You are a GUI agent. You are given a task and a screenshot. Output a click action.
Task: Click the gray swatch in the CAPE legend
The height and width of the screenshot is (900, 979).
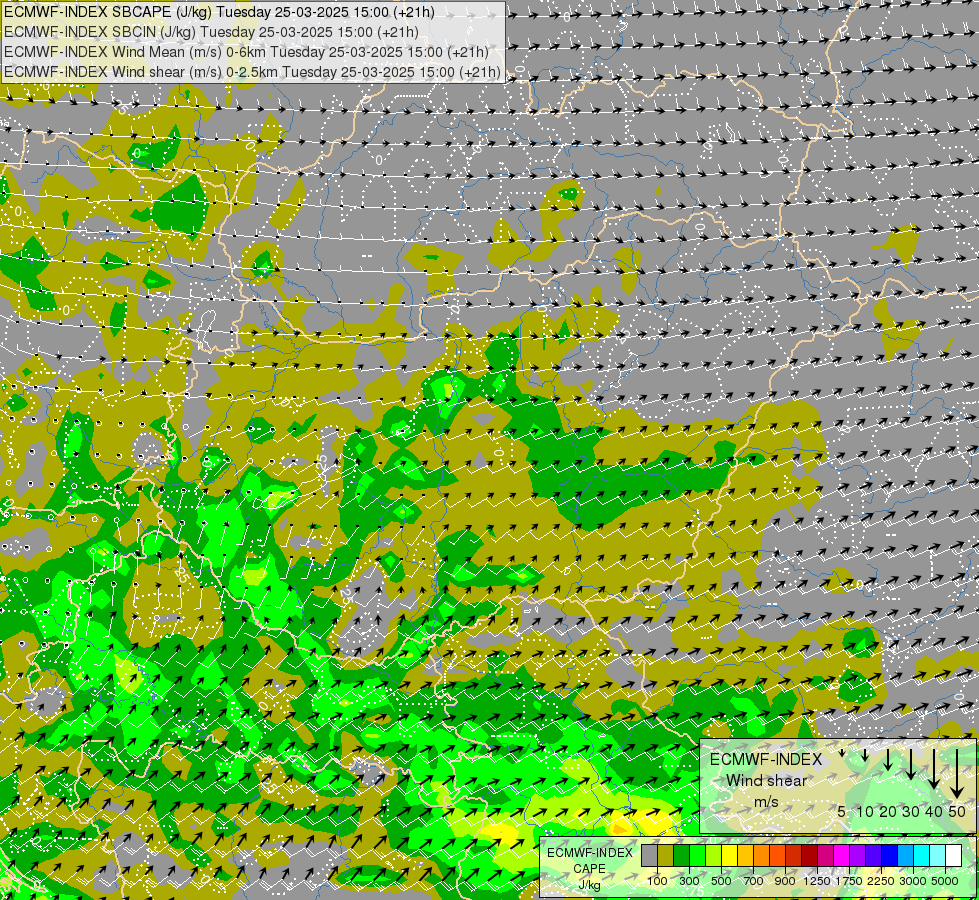pos(649,855)
